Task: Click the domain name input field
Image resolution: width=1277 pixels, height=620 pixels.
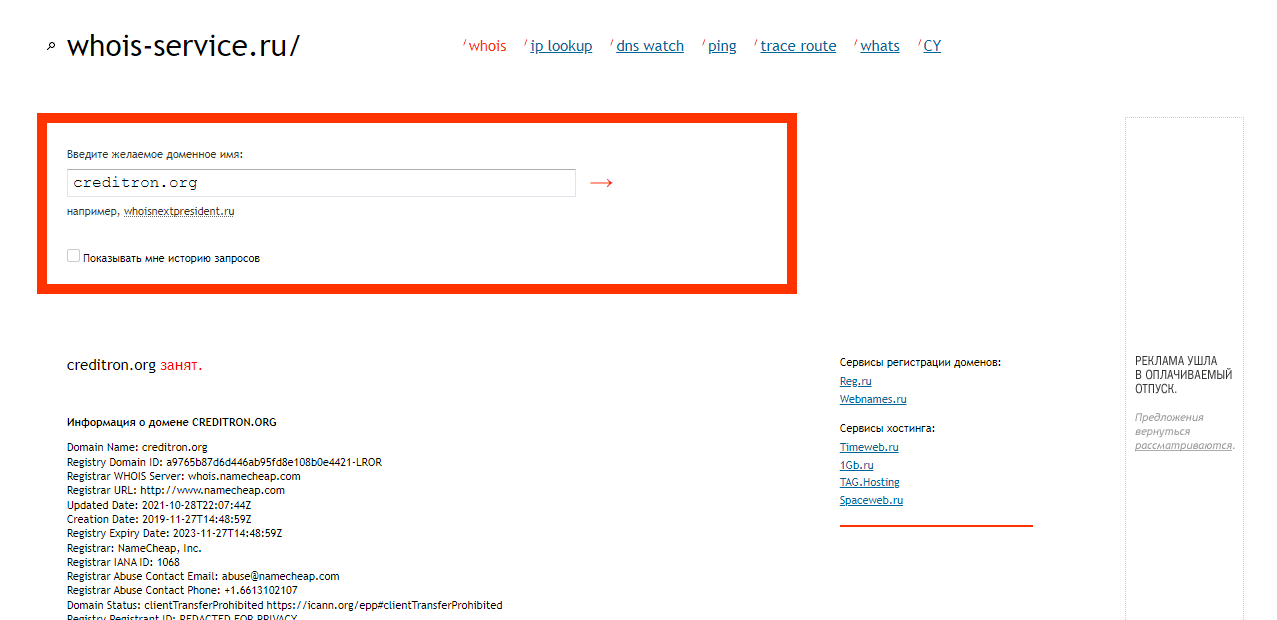Action: pos(321,183)
